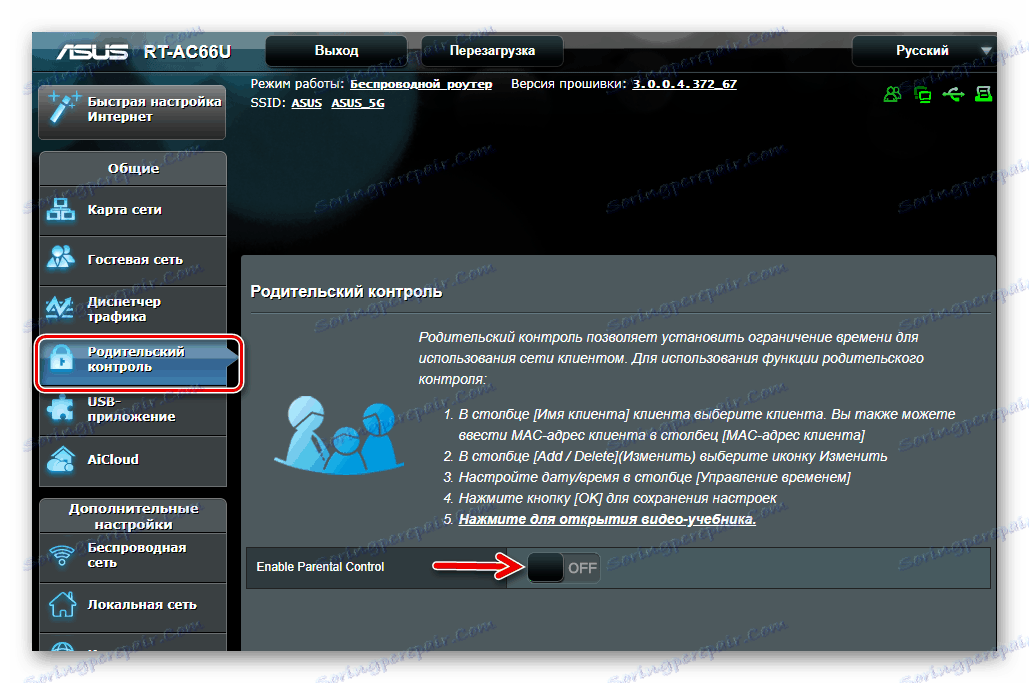The width and height of the screenshot is (1029, 683).
Task: Click the parental control padlock icon
Action: pyautogui.click(x=62, y=358)
